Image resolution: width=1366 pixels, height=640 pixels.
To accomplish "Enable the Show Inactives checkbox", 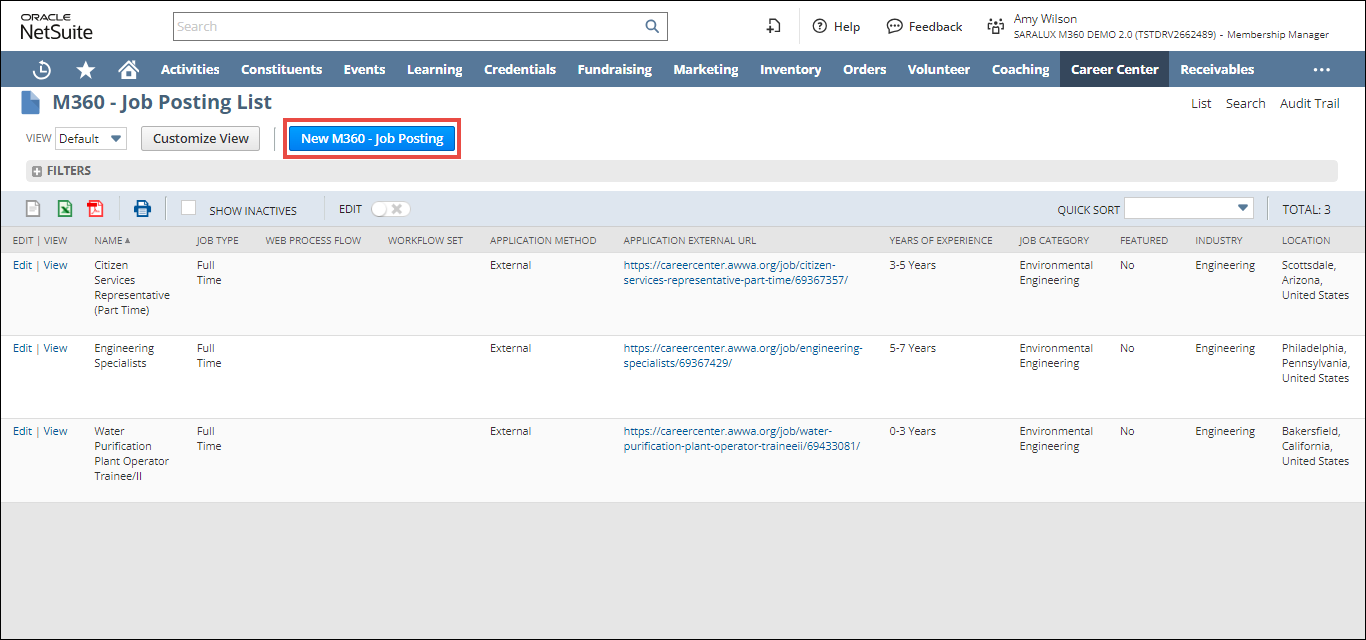I will coord(188,208).
